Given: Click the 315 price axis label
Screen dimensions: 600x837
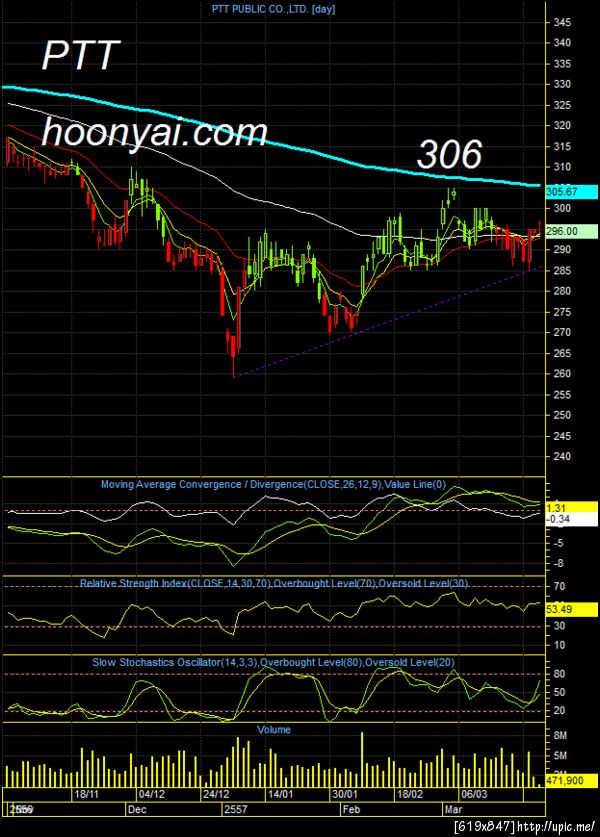Looking at the screenshot, I should coord(562,147).
